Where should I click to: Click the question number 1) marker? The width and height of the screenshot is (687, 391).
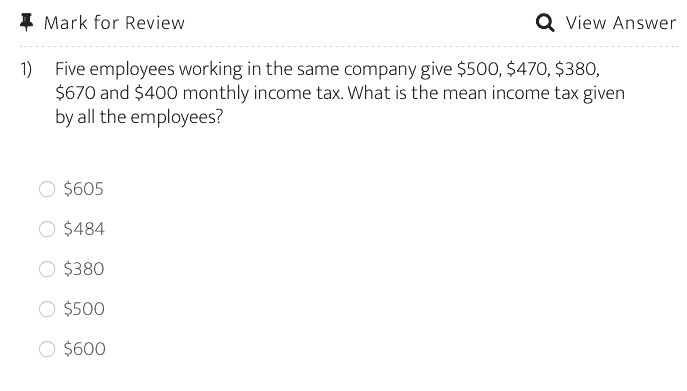click(26, 69)
